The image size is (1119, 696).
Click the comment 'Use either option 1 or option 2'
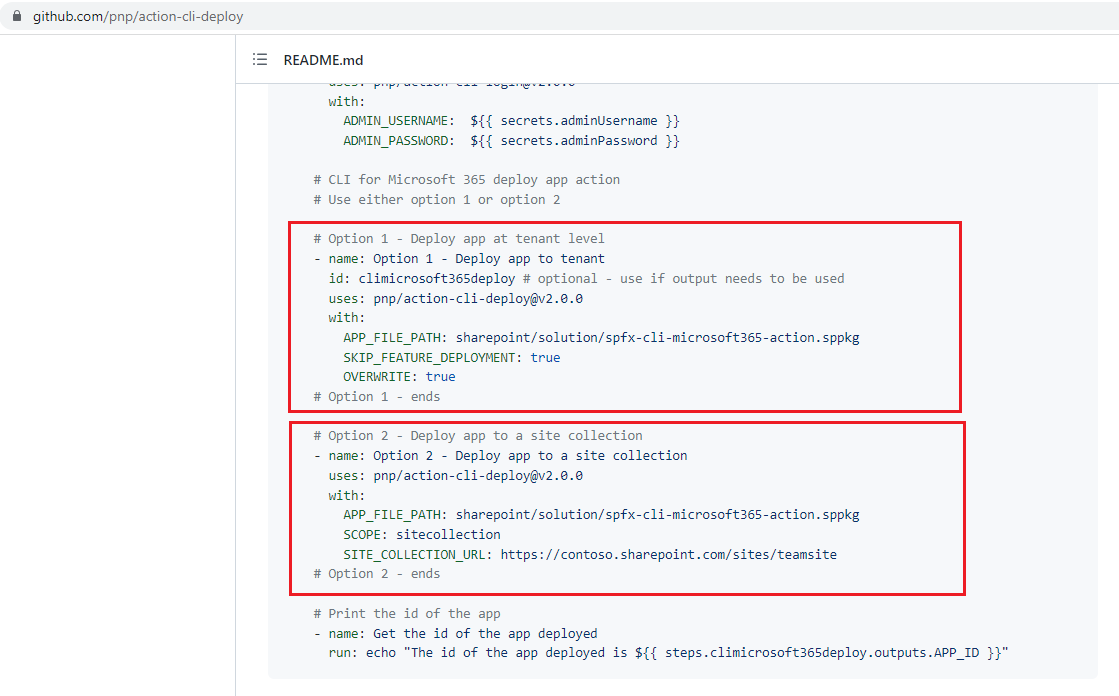coord(443,200)
